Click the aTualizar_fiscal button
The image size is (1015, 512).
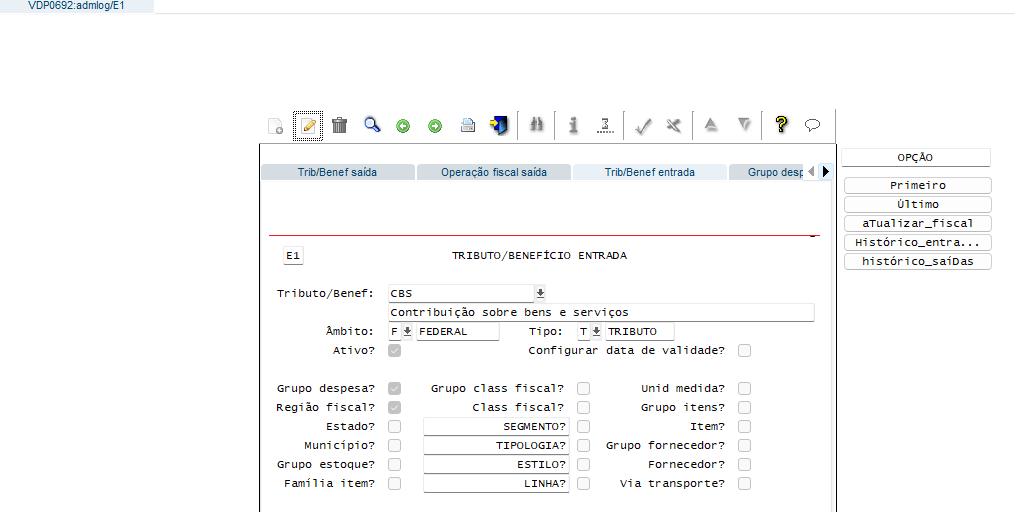[917, 223]
